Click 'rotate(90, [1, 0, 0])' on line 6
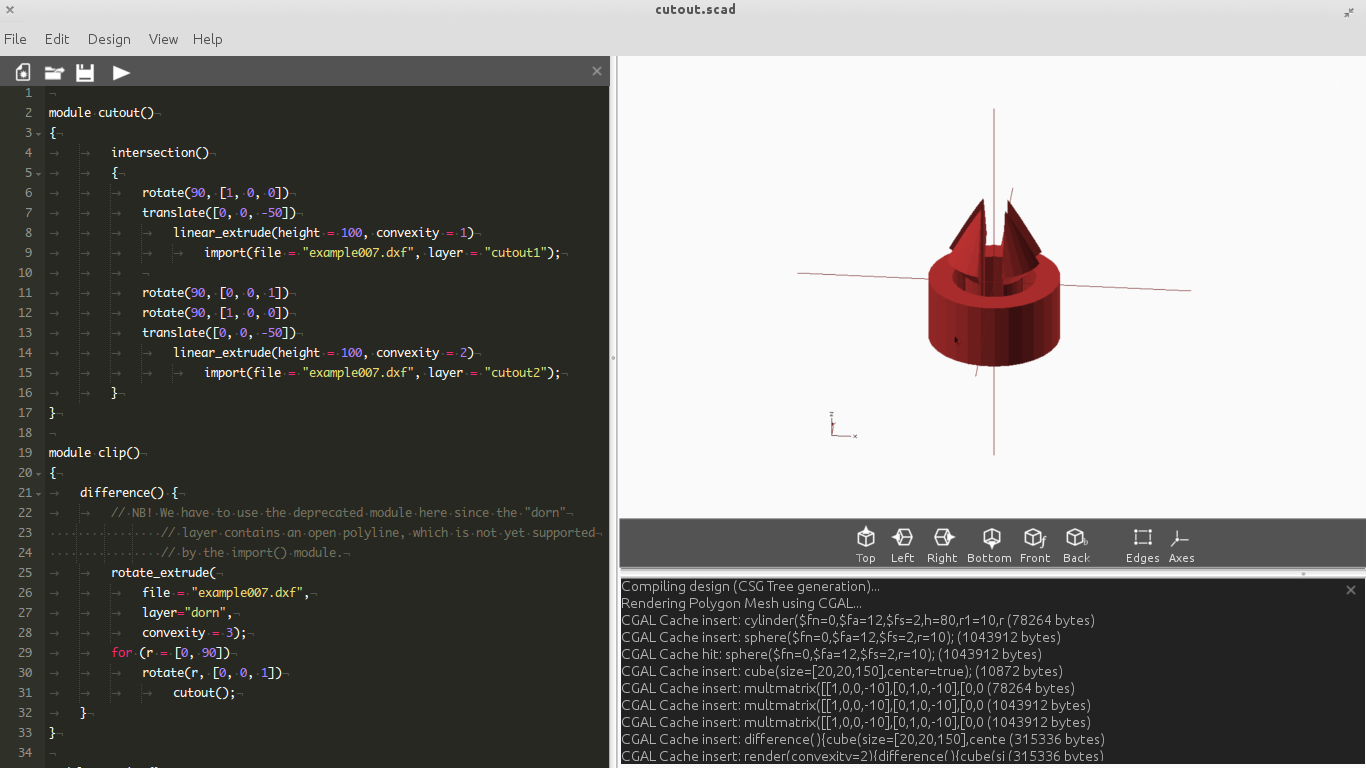The width and height of the screenshot is (1366, 768). coord(215,193)
